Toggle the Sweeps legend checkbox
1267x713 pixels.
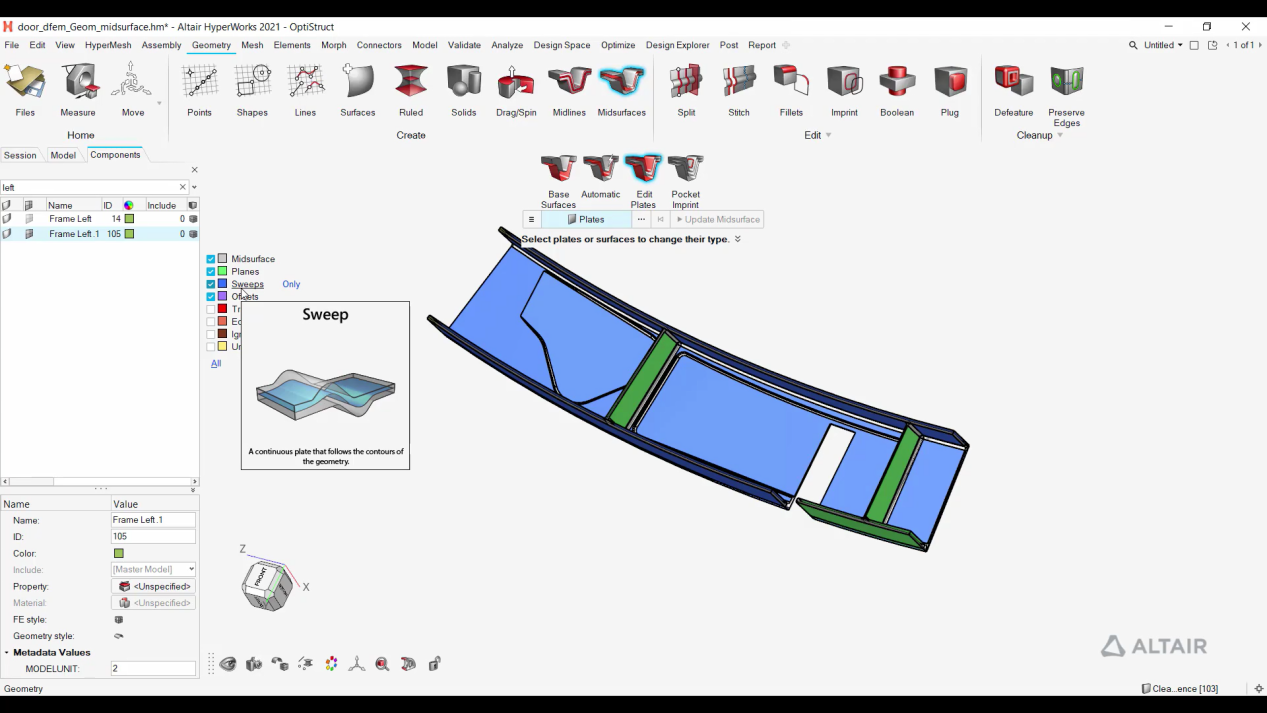pyautogui.click(x=211, y=284)
